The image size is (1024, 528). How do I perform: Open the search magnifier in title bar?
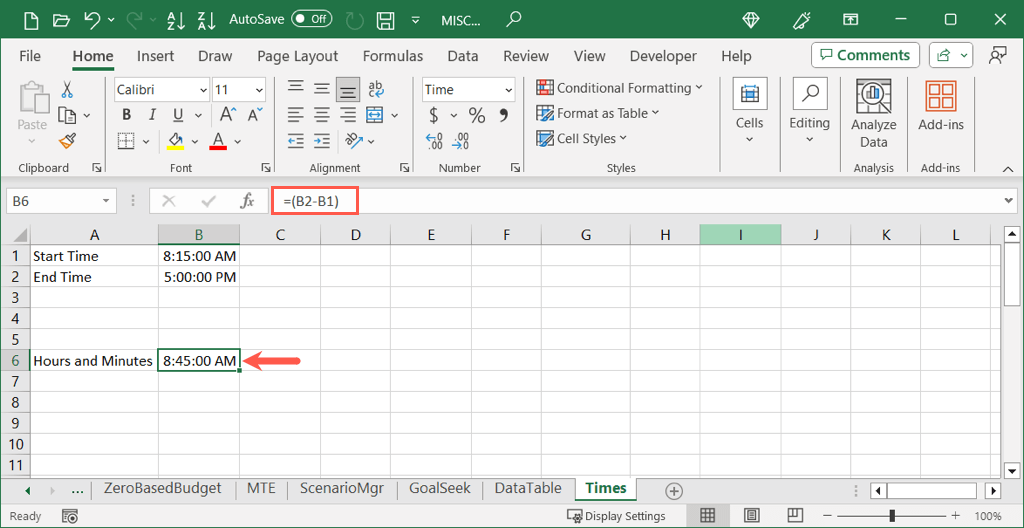click(x=515, y=19)
